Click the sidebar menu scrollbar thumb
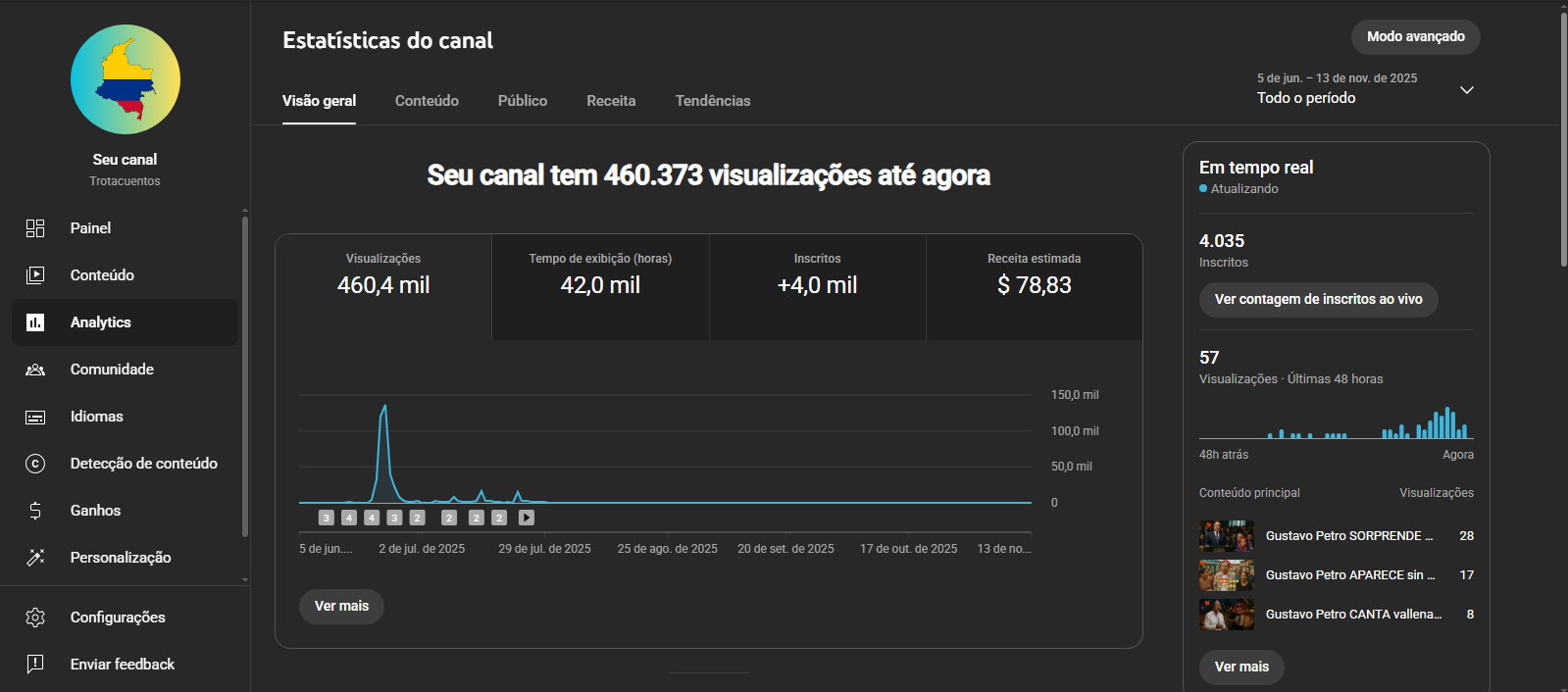Image resolution: width=1568 pixels, height=692 pixels. [244, 376]
